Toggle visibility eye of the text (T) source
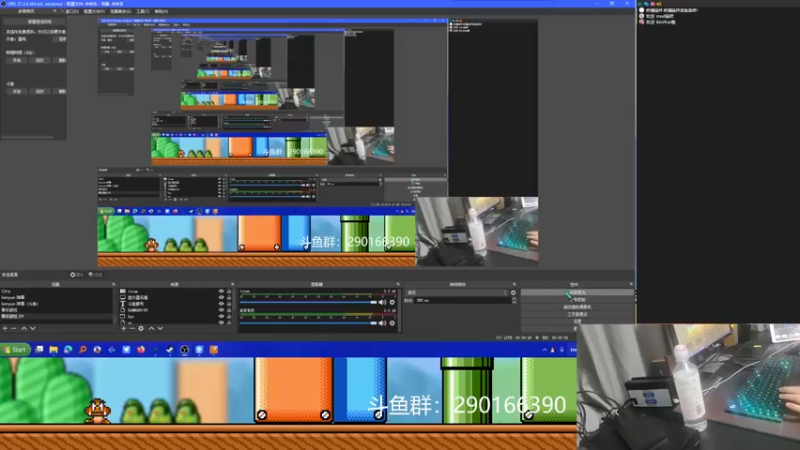Screen dimensions: 800x450 click(x=221, y=304)
